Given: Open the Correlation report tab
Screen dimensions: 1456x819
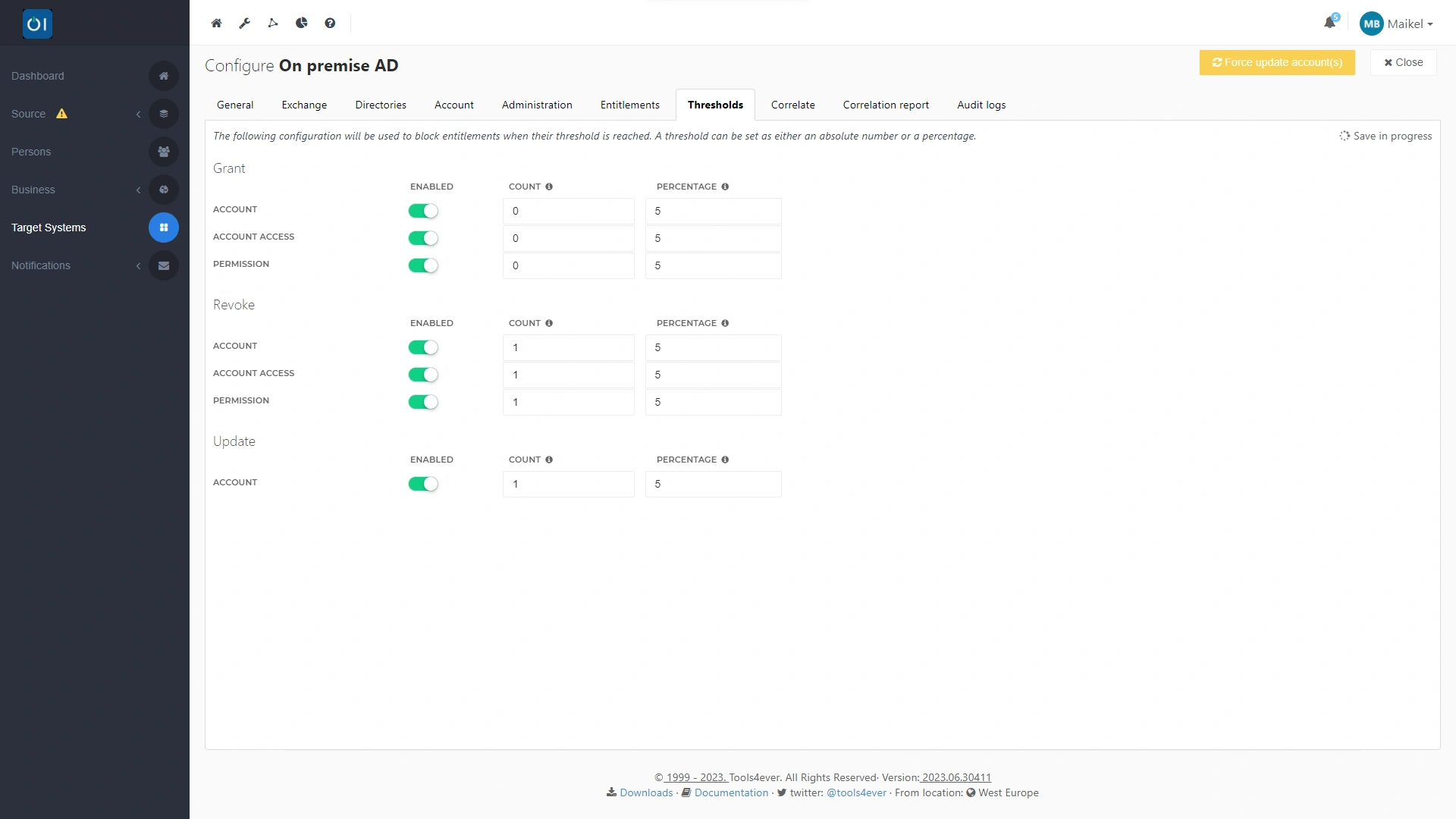Looking at the screenshot, I should coord(886,105).
